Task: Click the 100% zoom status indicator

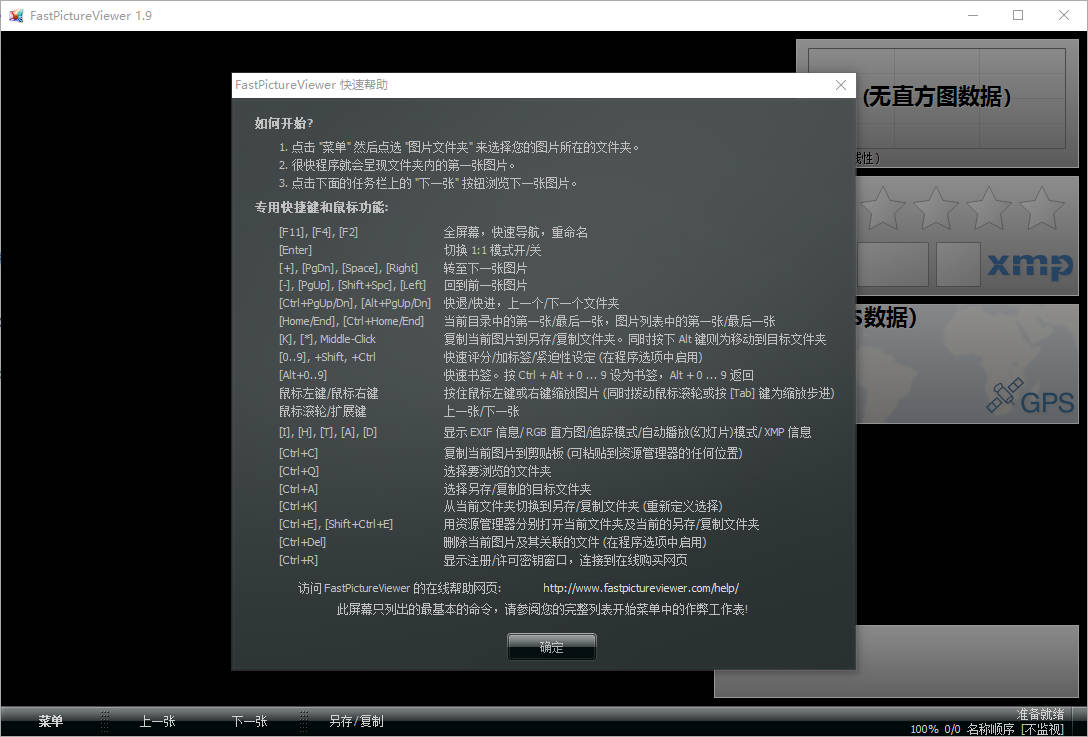Action: coord(924,729)
